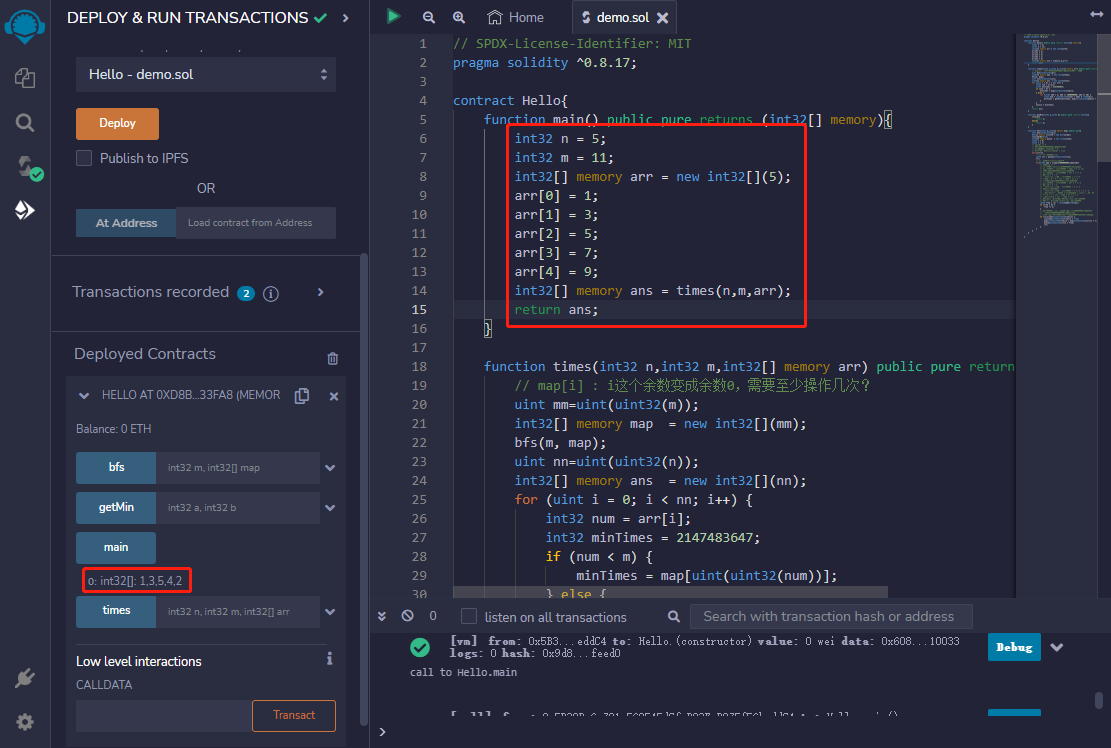Collapse the terminal with double chevron
The image size is (1111, 748).
(x=382, y=616)
